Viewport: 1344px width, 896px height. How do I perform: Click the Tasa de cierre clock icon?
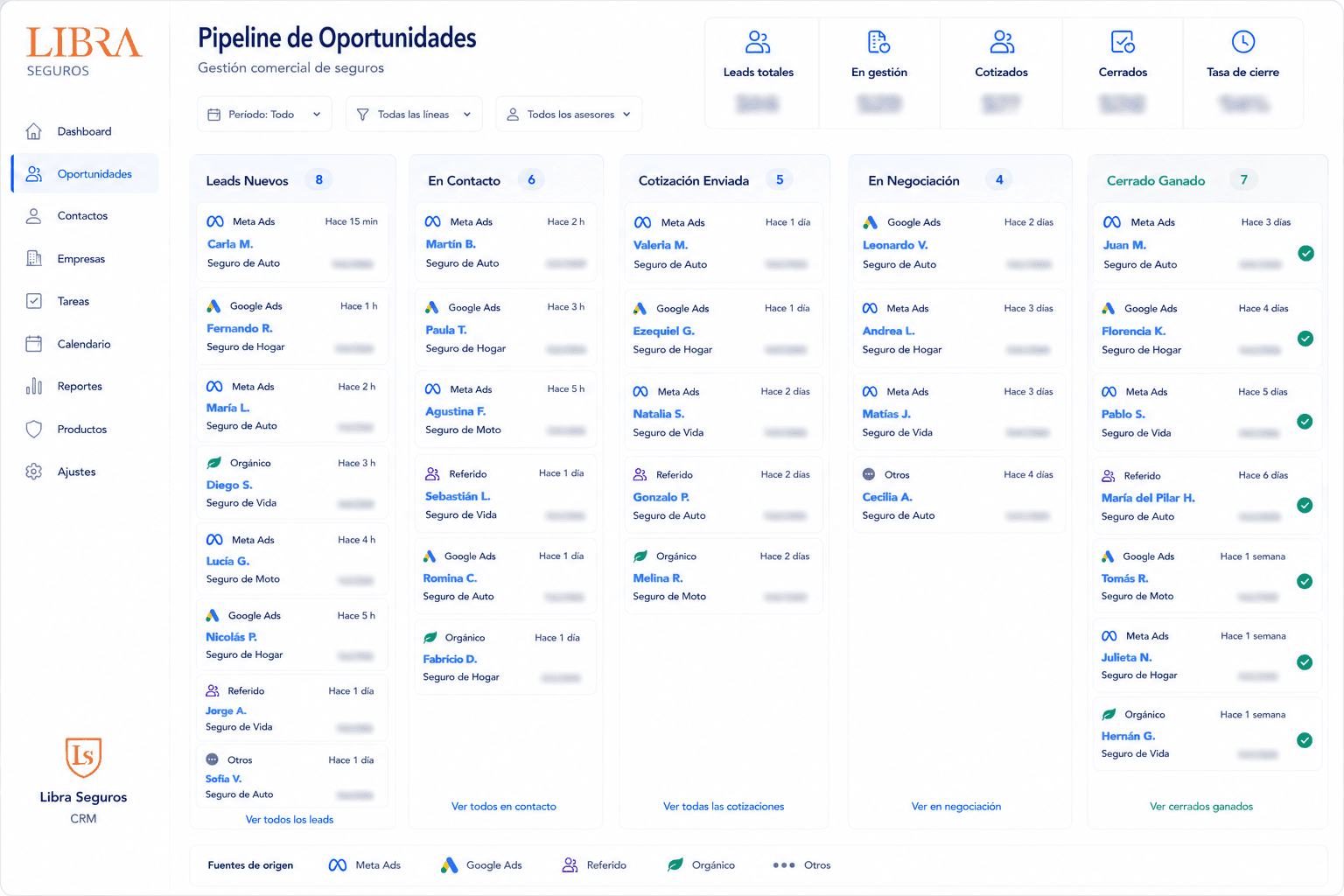pyautogui.click(x=1243, y=41)
